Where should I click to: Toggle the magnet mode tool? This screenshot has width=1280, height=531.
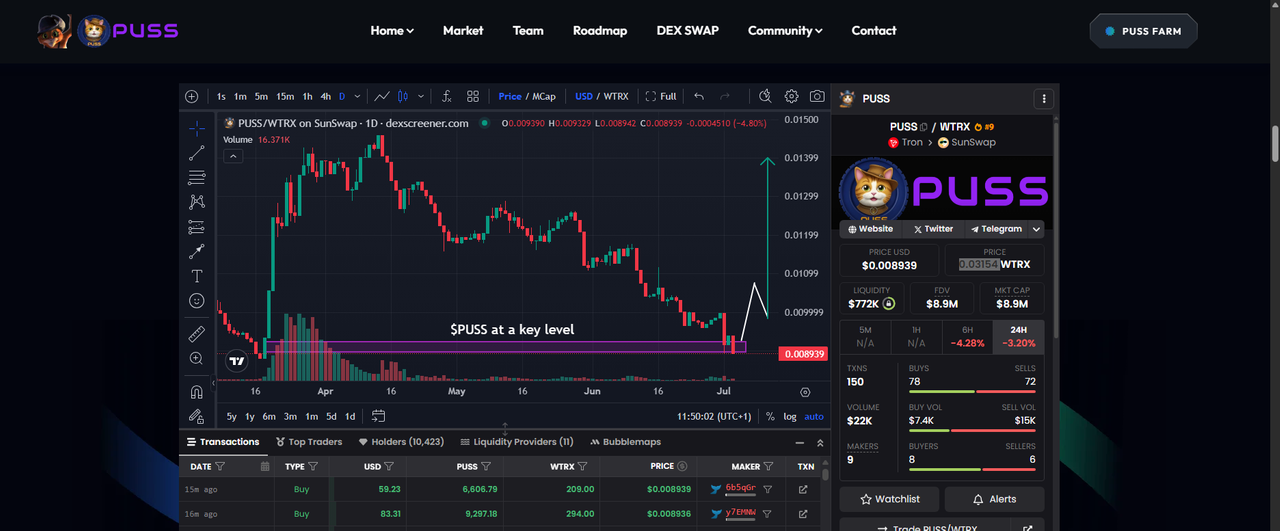(197, 392)
